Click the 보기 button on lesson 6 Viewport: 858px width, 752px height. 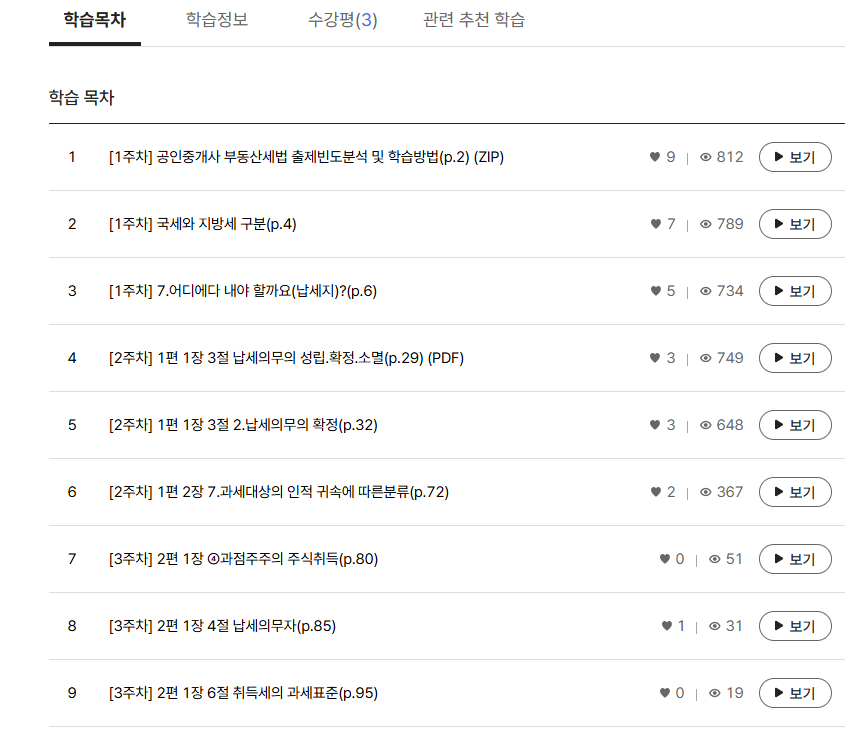coord(795,491)
